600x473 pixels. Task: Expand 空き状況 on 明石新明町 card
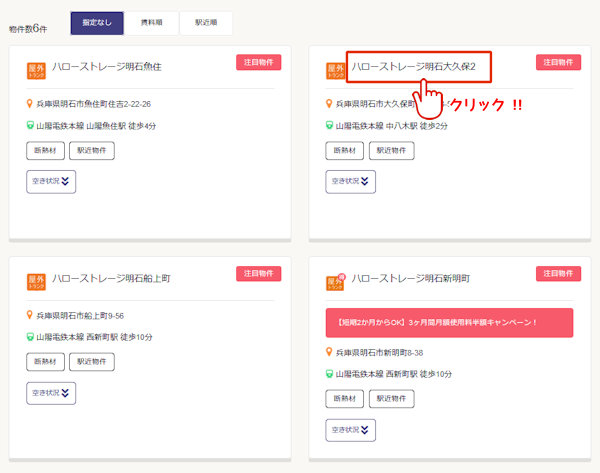pyautogui.click(x=351, y=430)
